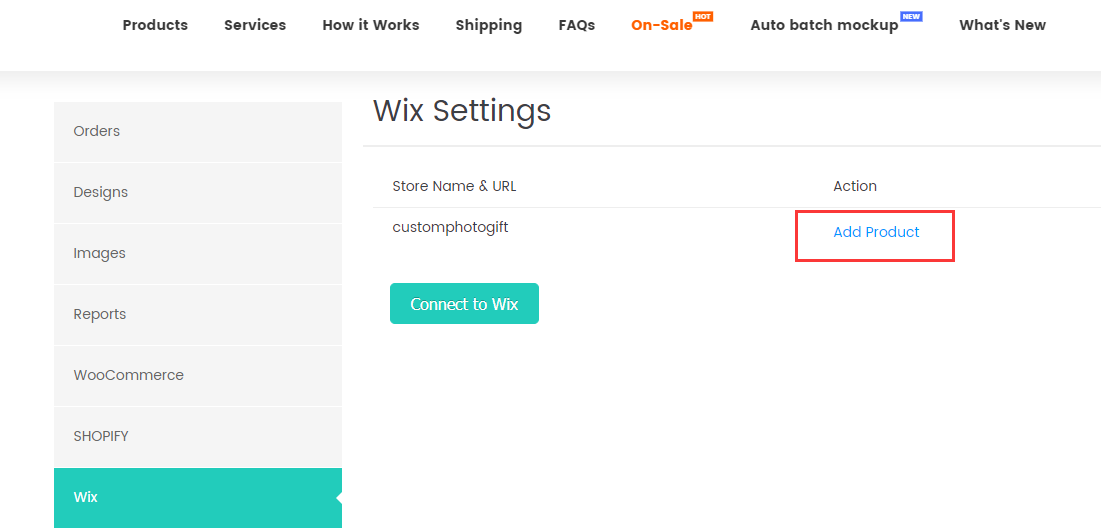
Task: Open the FAQs page
Action: 577,25
